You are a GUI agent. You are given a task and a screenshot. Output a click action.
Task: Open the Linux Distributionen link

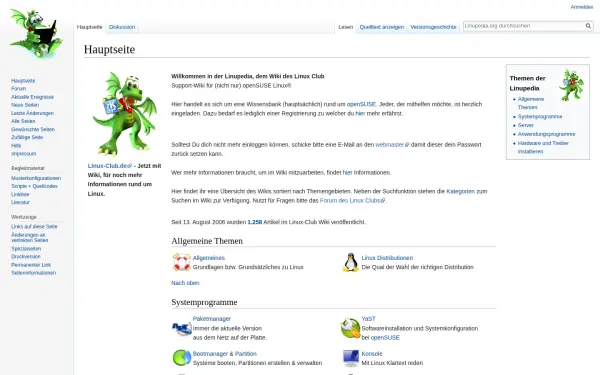click(387, 258)
